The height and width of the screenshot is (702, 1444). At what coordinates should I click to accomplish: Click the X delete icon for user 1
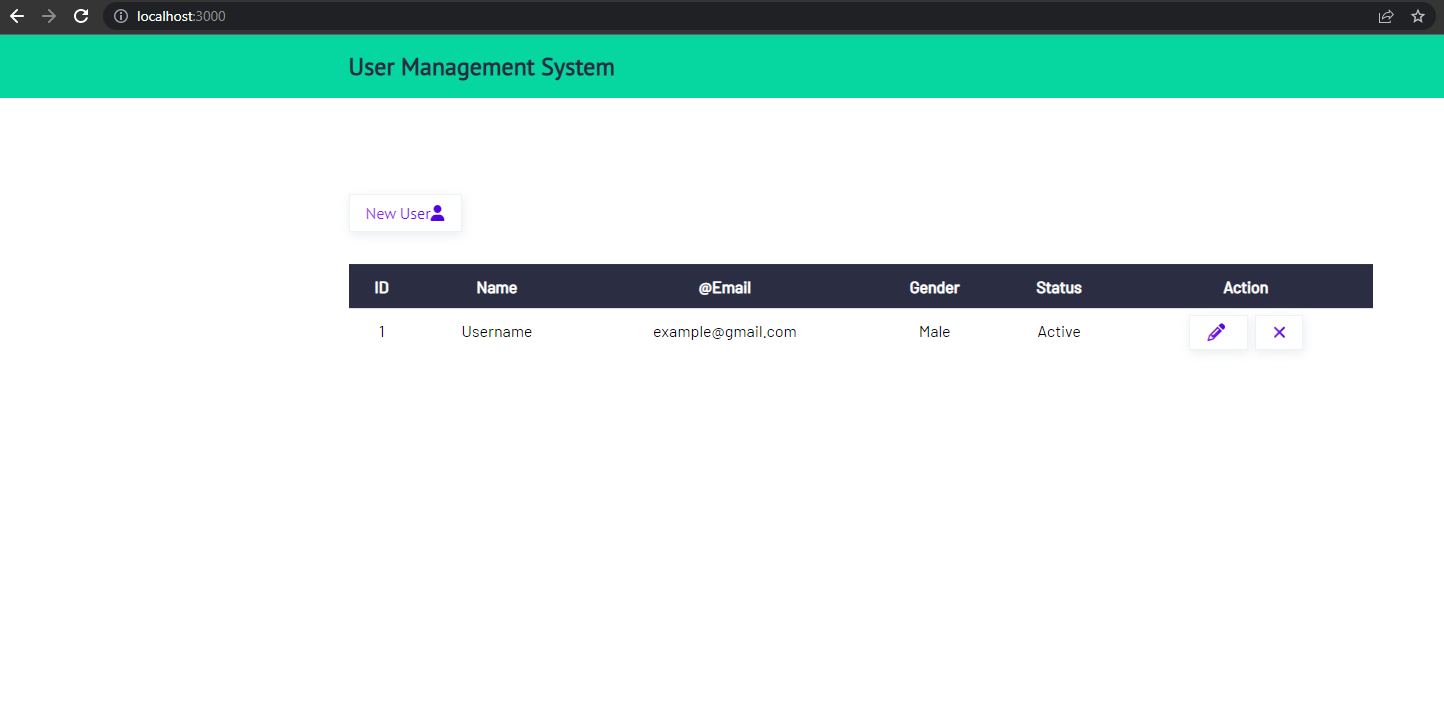(1278, 331)
